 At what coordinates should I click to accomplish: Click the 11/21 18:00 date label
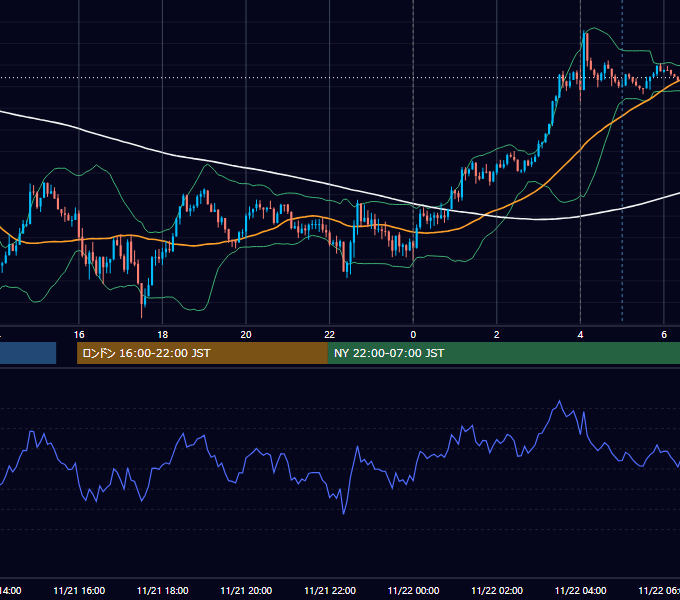click(163, 590)
